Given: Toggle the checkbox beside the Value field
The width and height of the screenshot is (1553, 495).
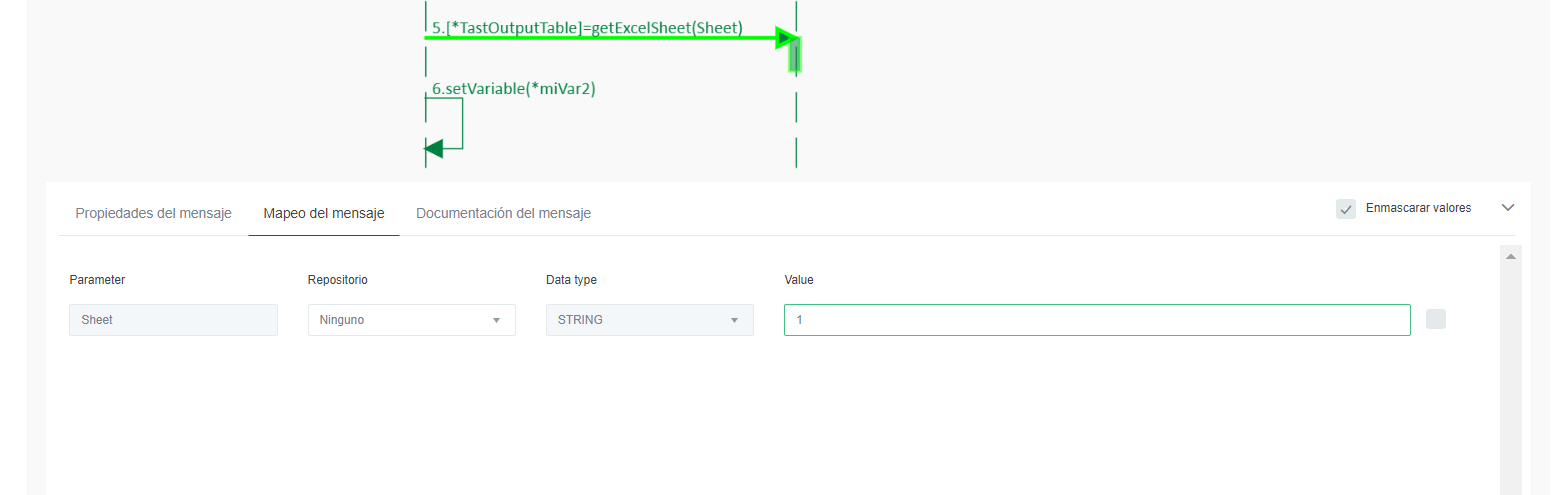Looking at the screenshot, I should tap(1435, 319).
